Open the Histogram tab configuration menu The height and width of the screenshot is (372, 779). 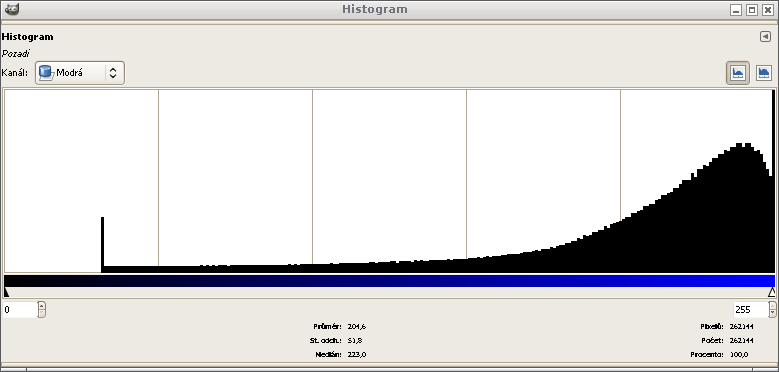click(x=765, y=37)
